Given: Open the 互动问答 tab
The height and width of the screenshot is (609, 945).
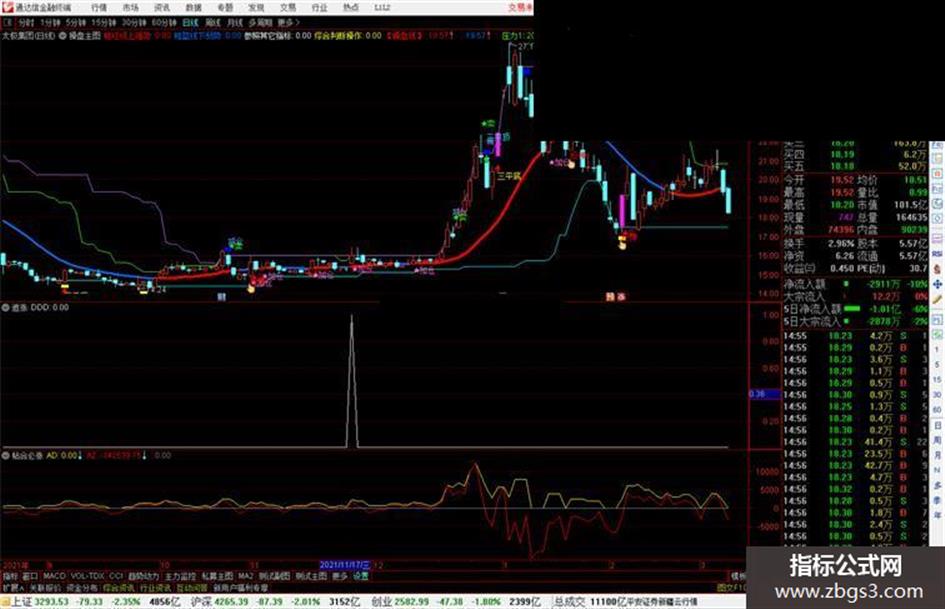Looking at the screenshot, I should click(192, 587).
